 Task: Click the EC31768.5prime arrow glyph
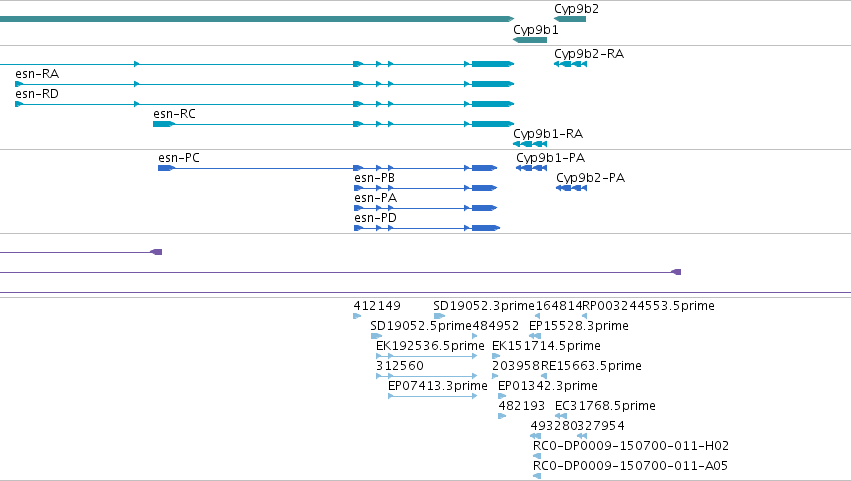click(x=561, y=416)
